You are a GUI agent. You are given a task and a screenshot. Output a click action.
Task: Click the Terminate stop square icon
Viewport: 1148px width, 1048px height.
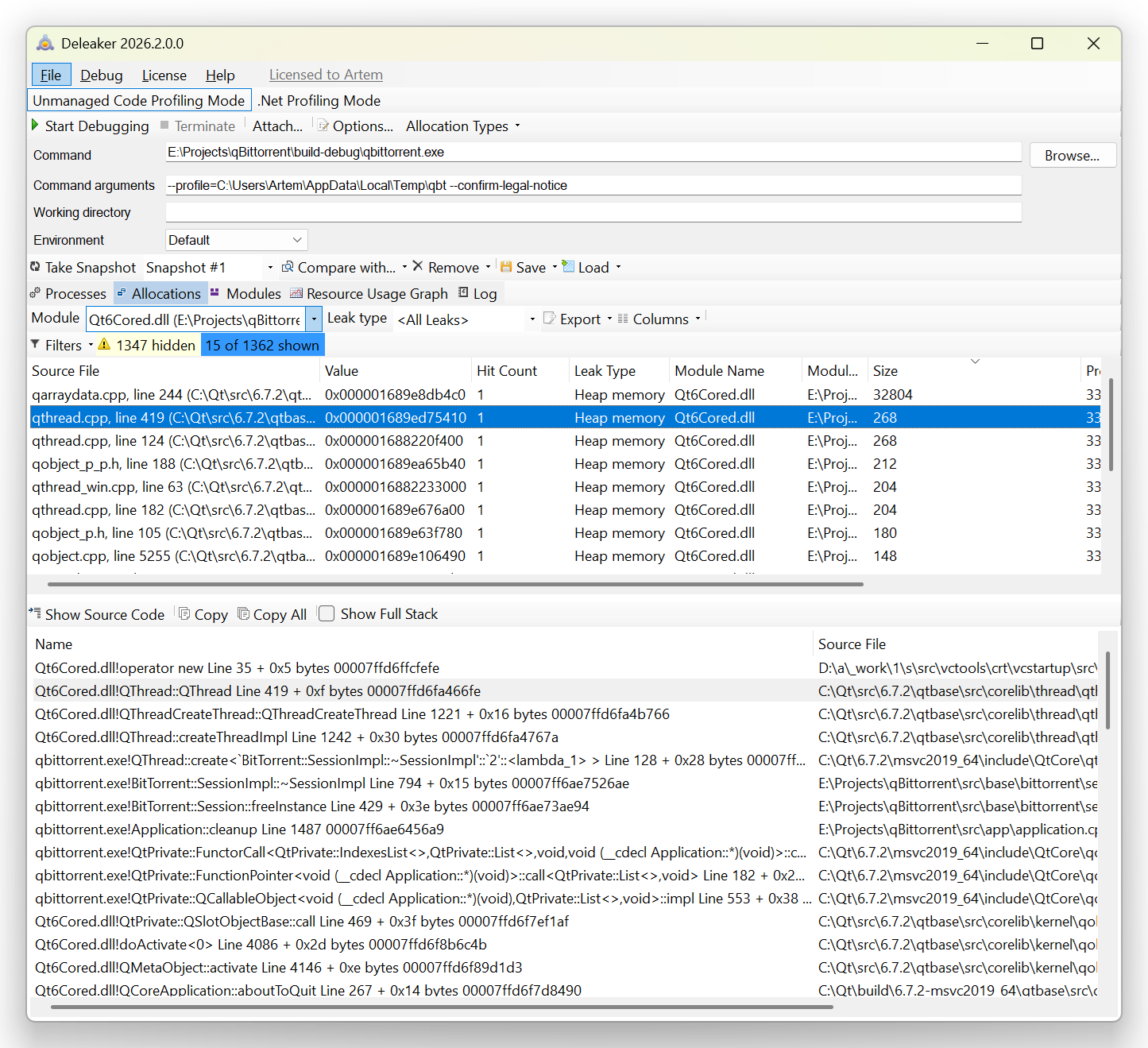click(164, 126)
